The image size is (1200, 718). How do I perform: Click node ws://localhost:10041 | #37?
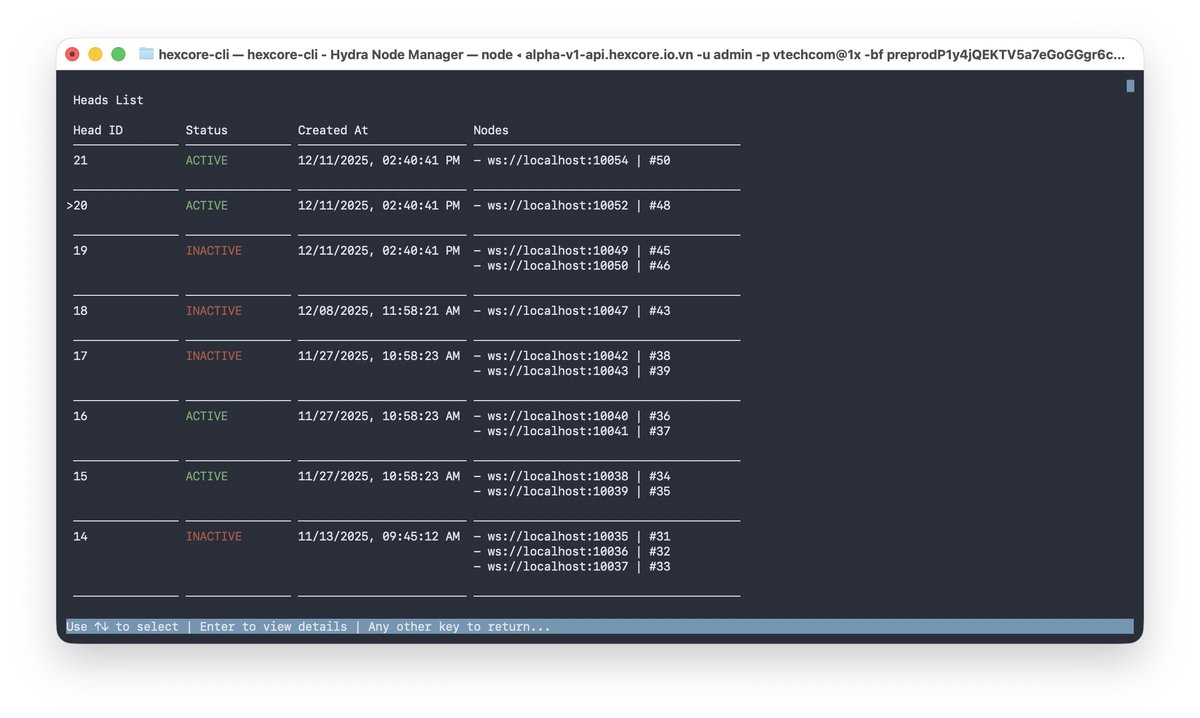coord(572,431)
